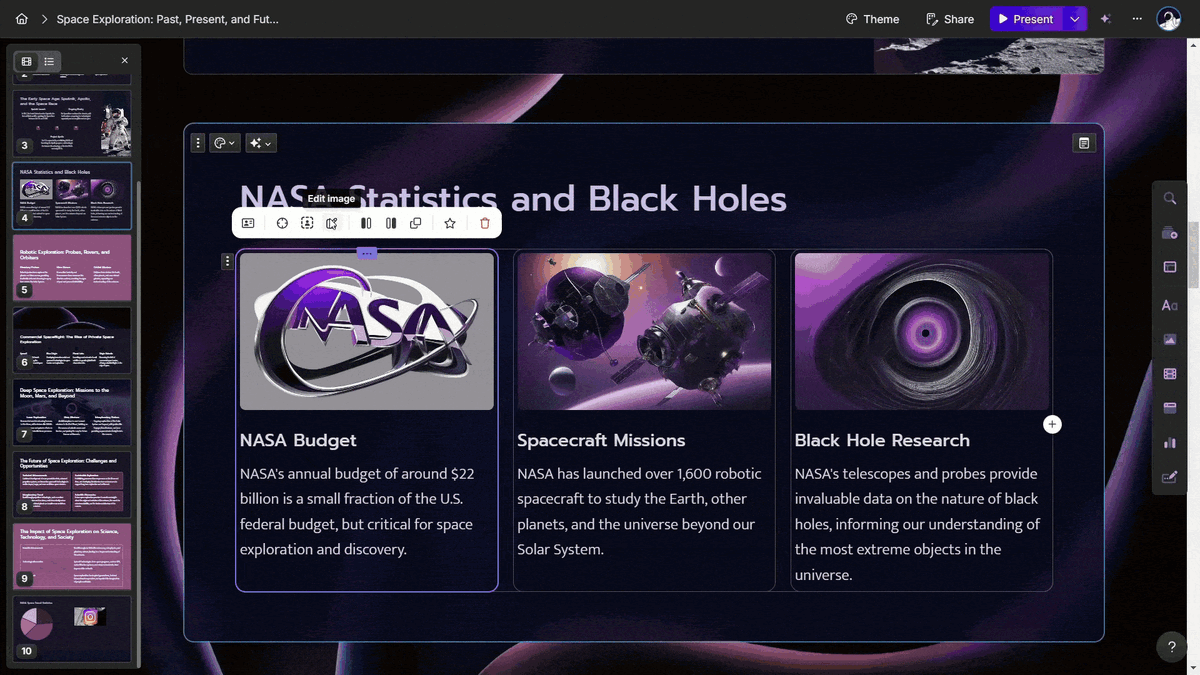Close the slide sidebar panel
This screenshot has height=675, width=1200.
point(125,61)
